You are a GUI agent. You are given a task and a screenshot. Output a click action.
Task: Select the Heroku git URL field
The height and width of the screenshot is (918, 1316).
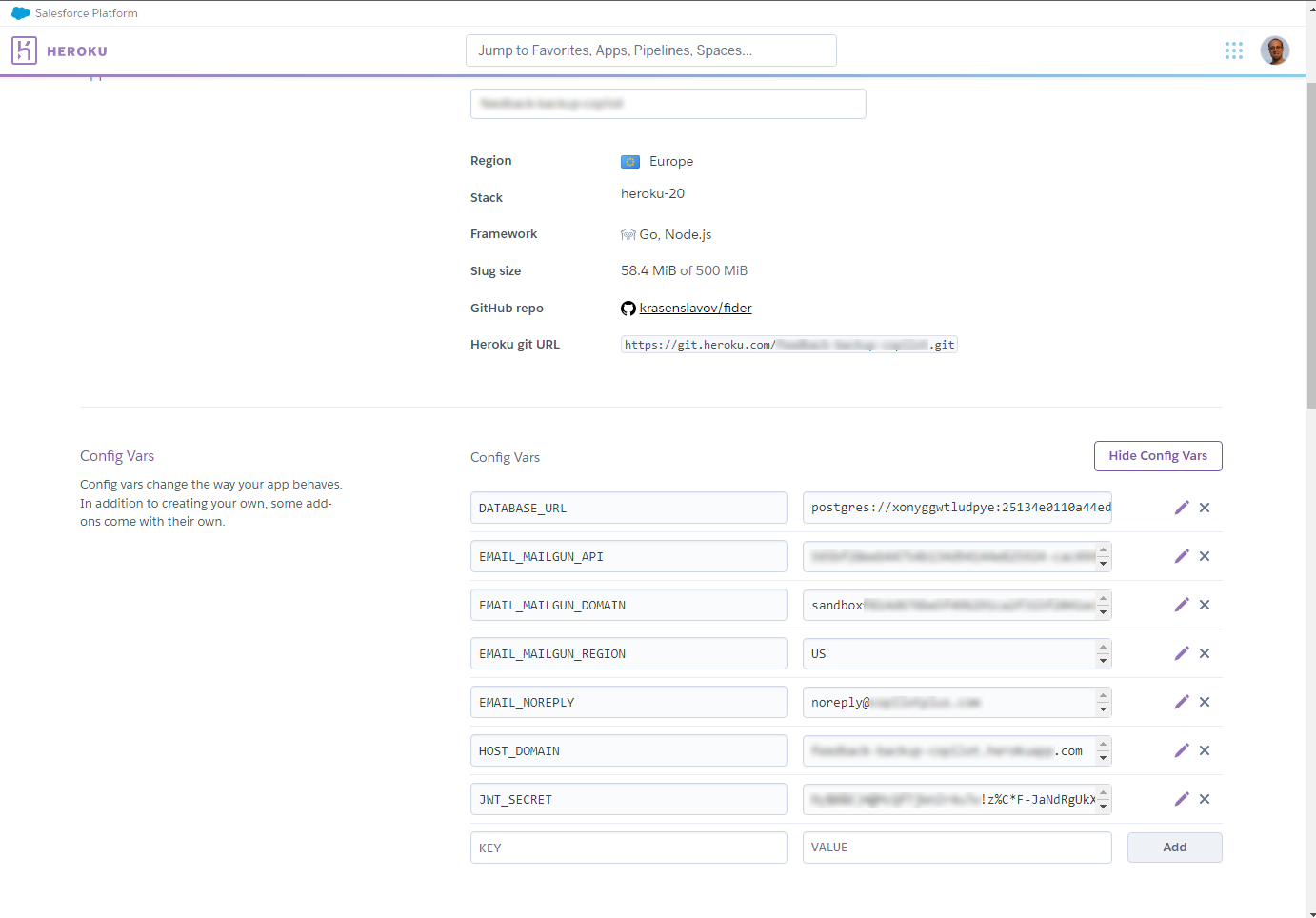pyautogui.click(x=788, y=345)
